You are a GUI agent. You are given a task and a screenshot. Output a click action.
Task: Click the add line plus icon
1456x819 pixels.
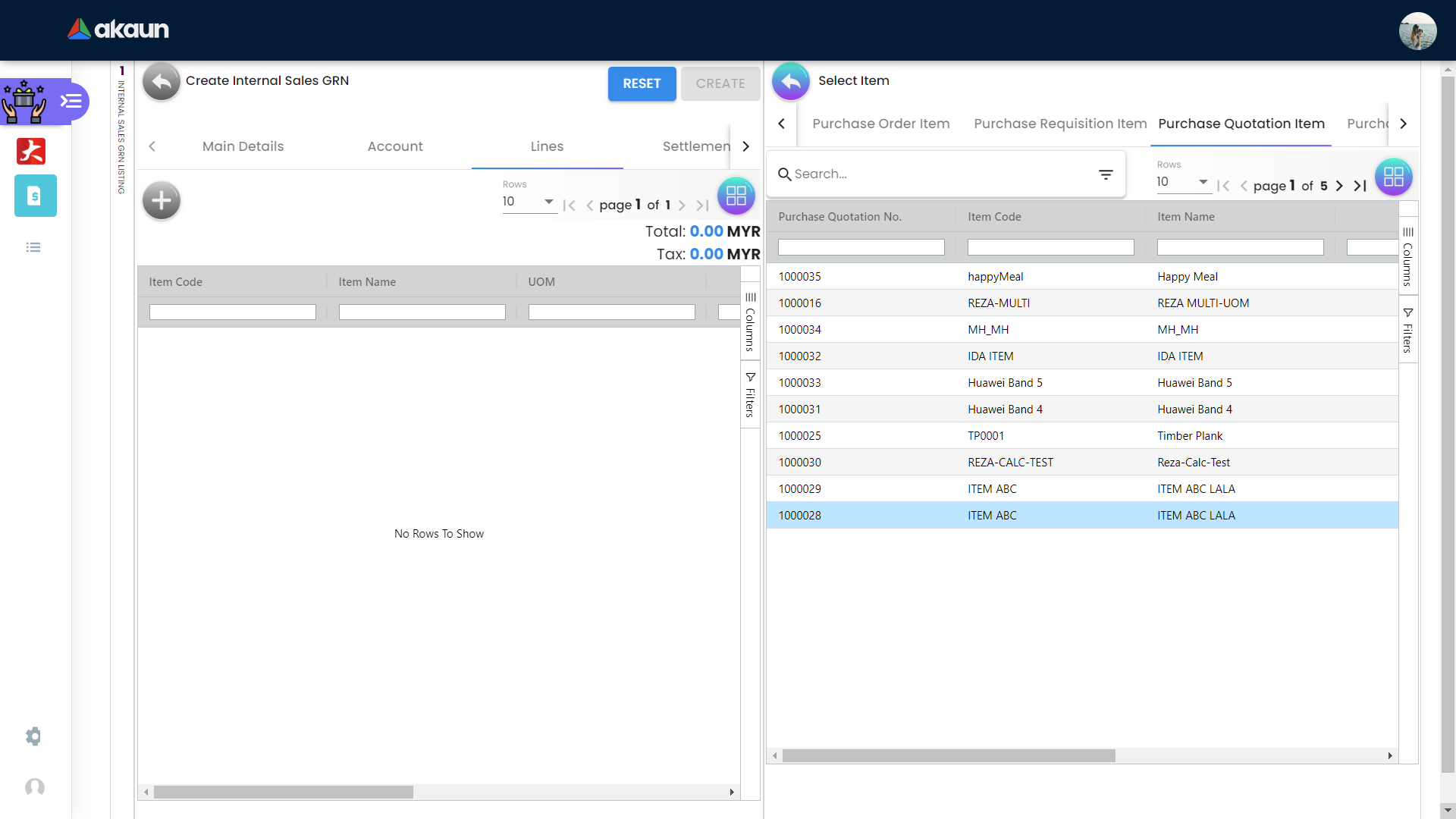(x=162, y=201)
